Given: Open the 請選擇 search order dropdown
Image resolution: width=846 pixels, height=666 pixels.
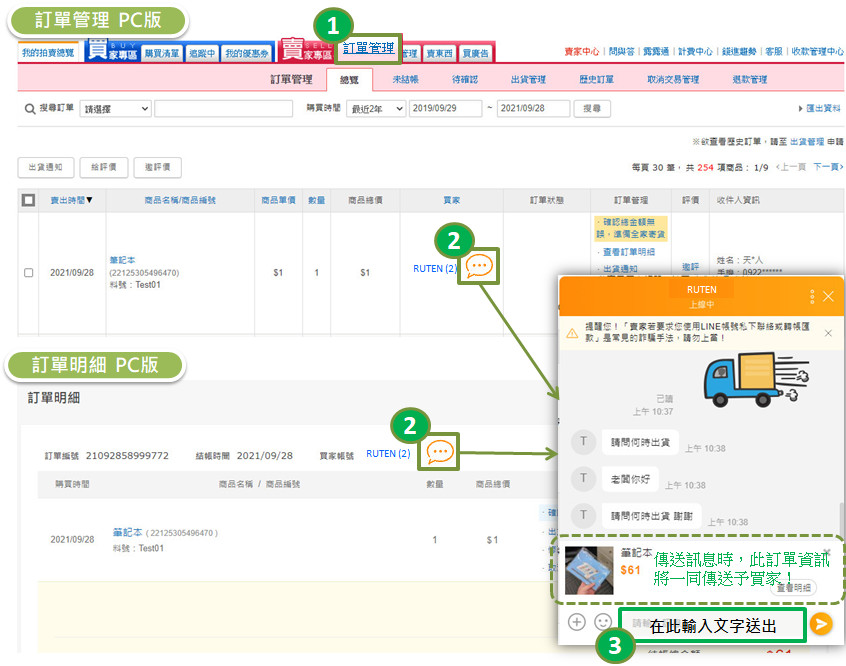Looking at the screenshot, I should [116, 108].
